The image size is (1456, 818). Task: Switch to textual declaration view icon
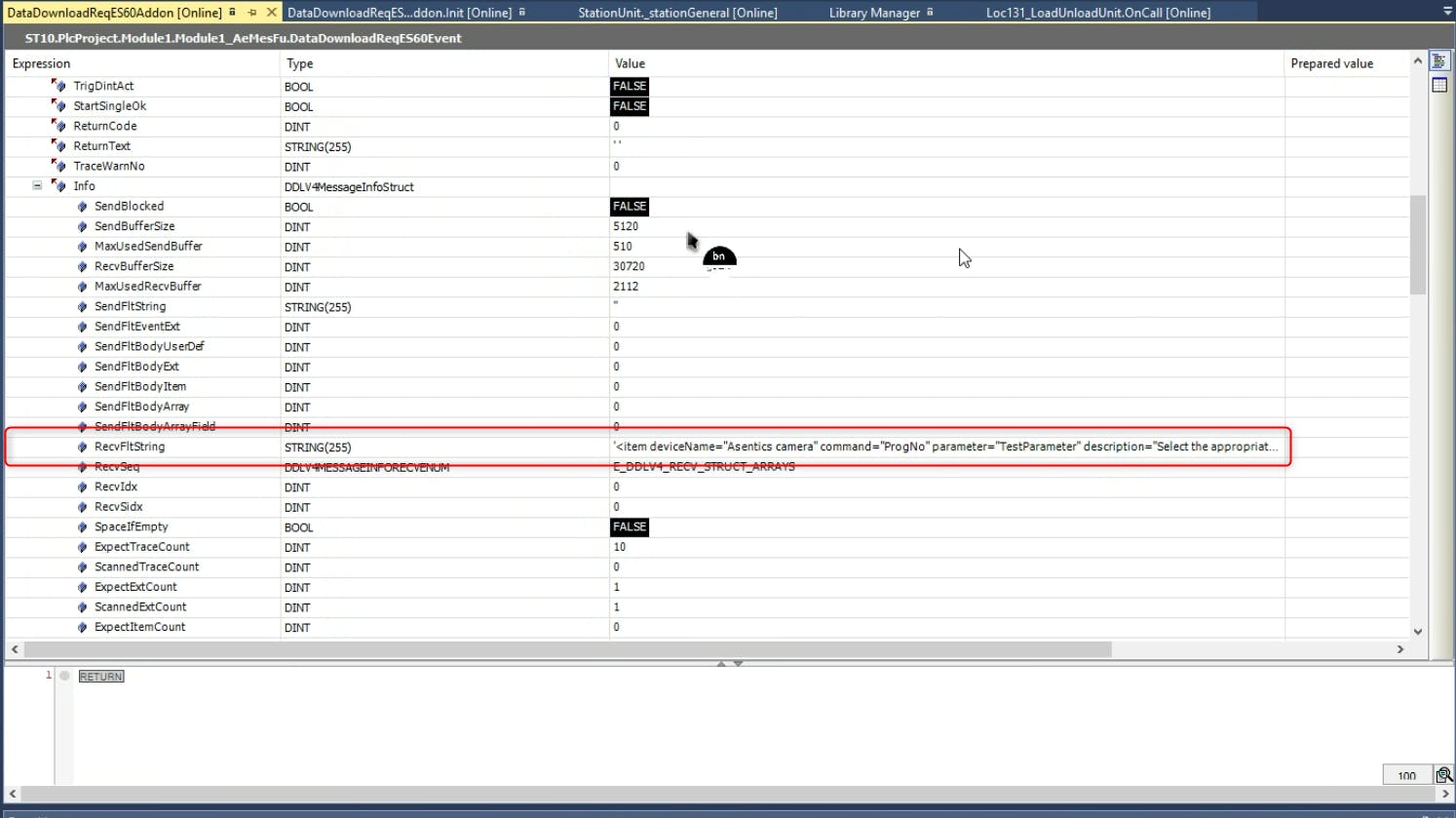(x=1439, y=61)
